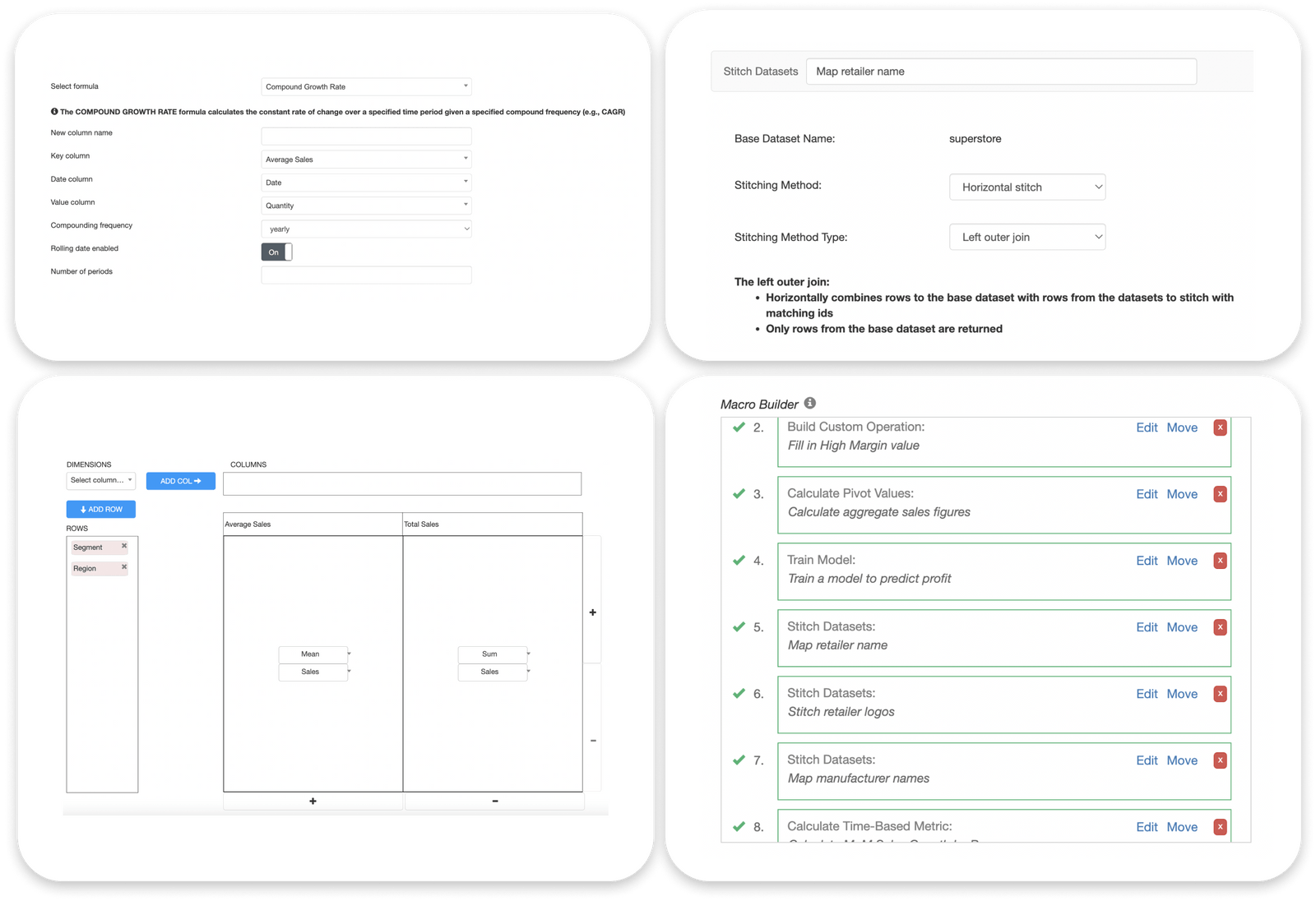Toggle the Rolling date enabled switch

tap(277, 252)
